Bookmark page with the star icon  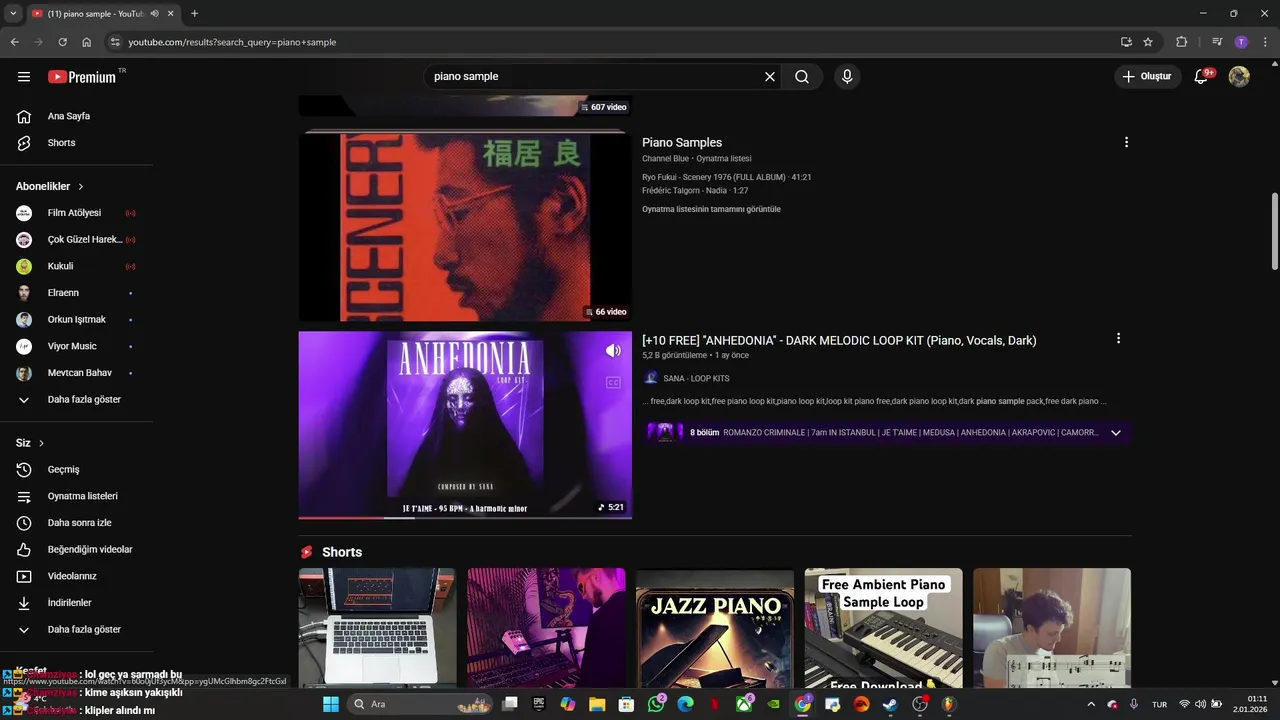point(1148,42)
